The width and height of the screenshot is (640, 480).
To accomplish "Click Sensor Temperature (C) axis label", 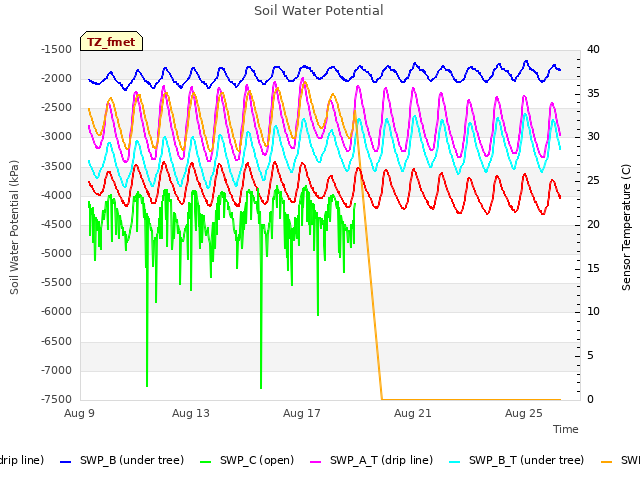I will pyautogui.click(x=626, y=227).
